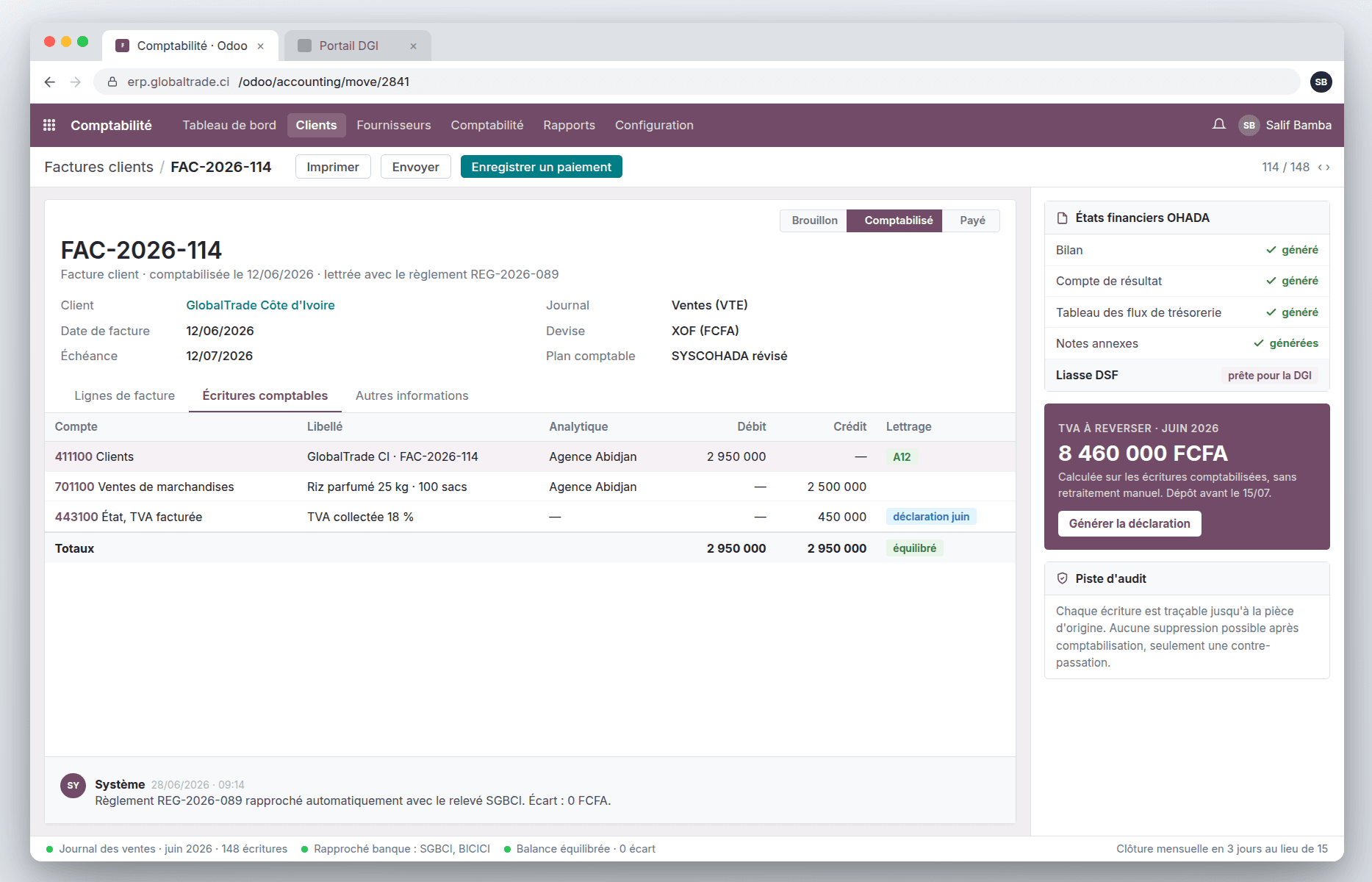Close the Comptabilité · Odoo browser tab

[x=260, y=46]
